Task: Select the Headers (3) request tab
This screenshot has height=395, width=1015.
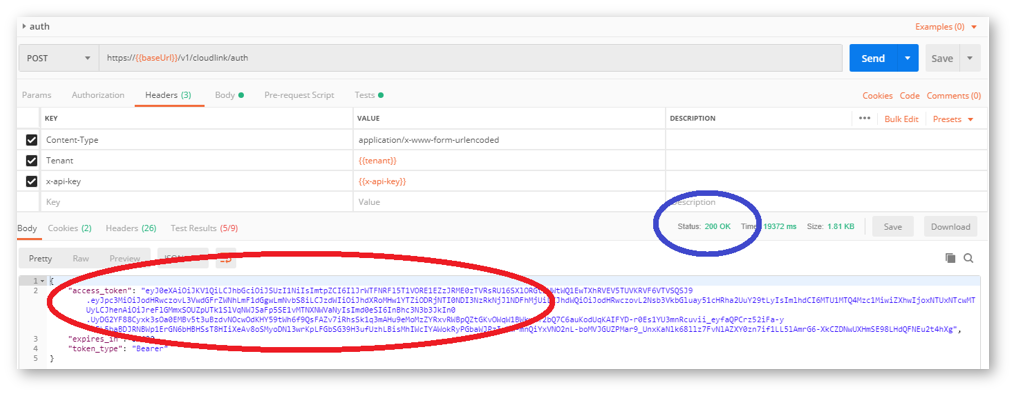Action: point(168,95)
